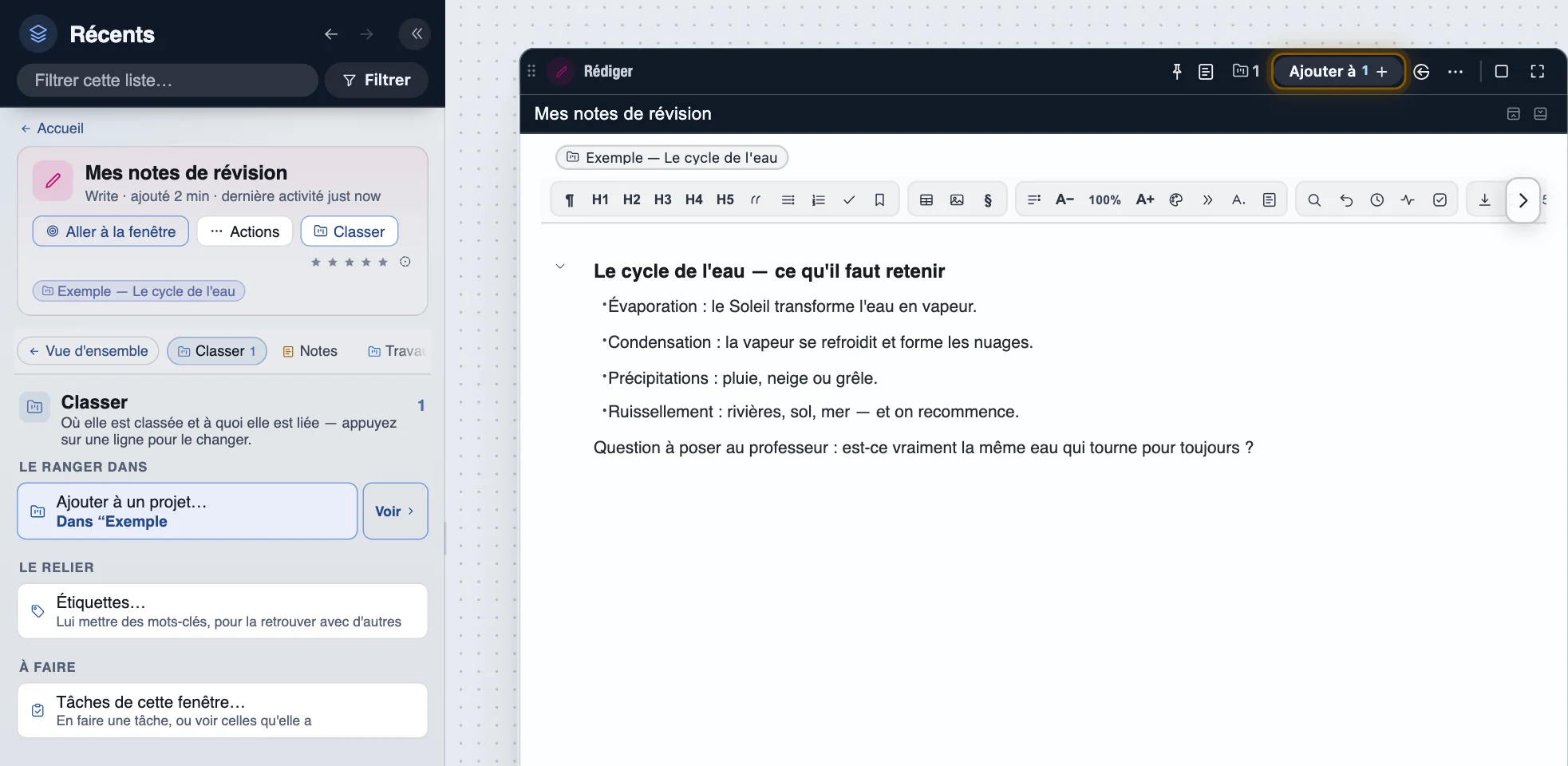Open search with the magnifier icon
This screenshot has width=1568, height=766.
pyautogui.click(x=1314, y=200)
